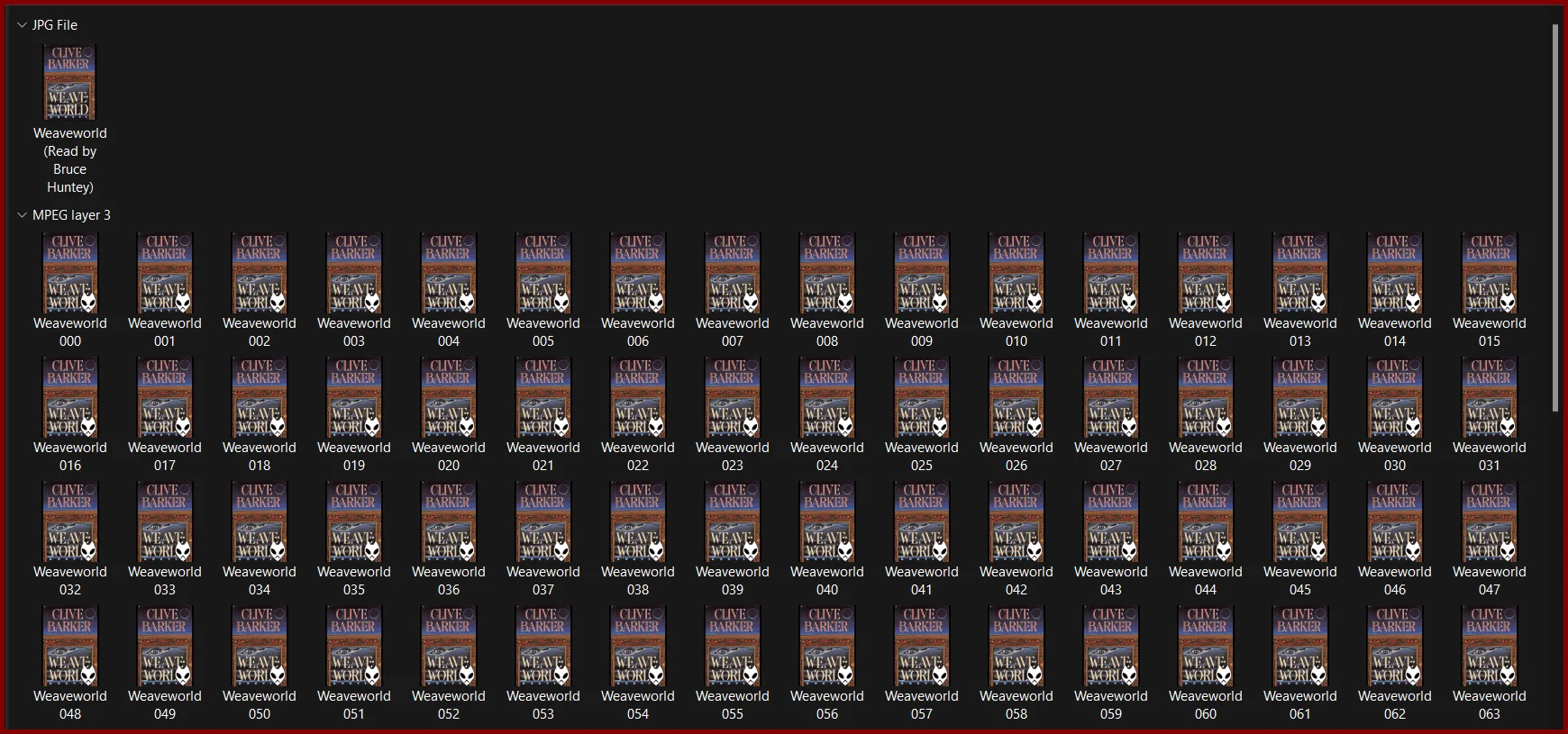Click the file name 'Weaveworld 019'
The height and width of the screenshot is (734, 1568).
point(354,457)
